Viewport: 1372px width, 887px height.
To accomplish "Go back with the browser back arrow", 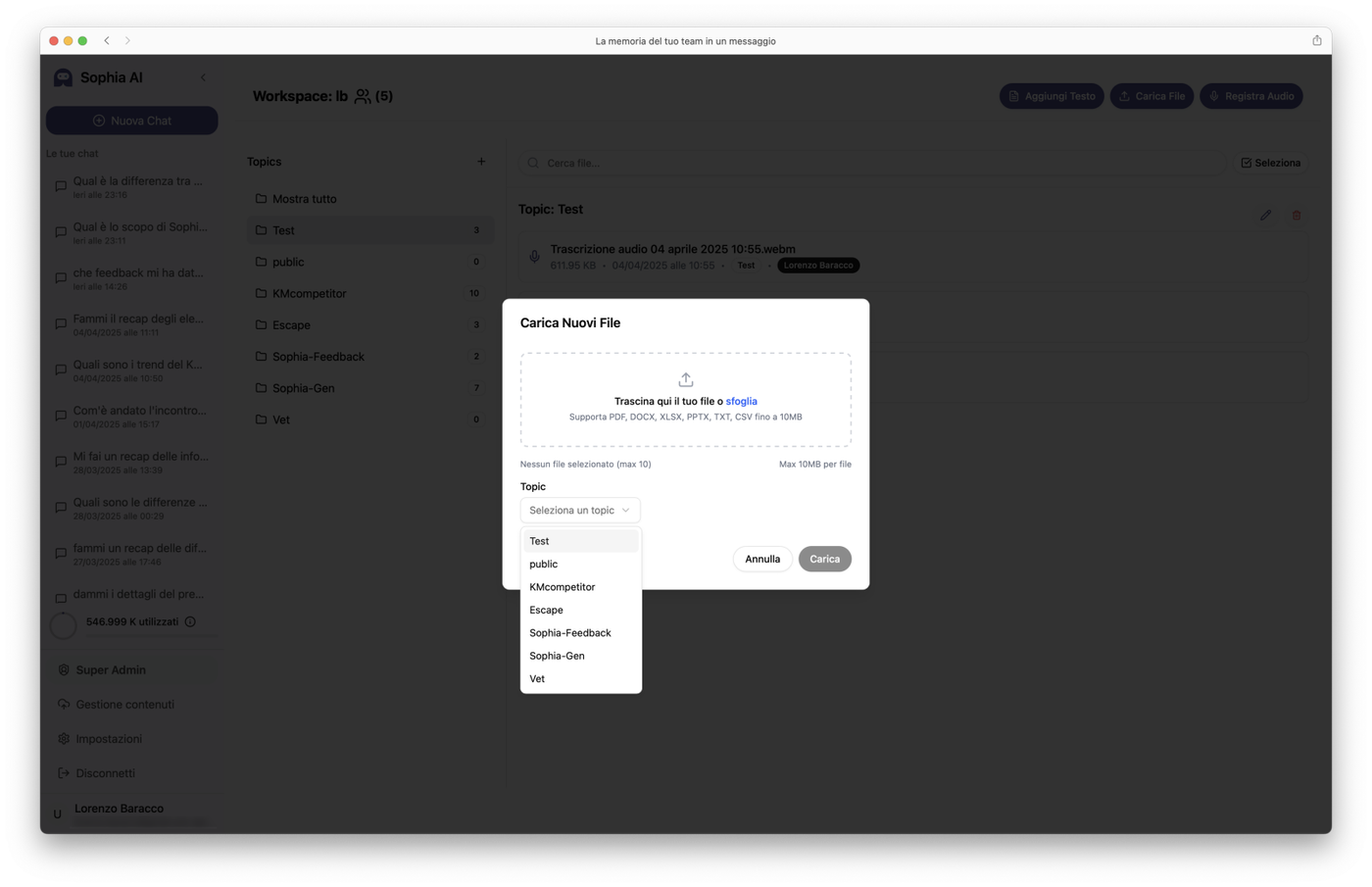I will (x=107, y=41).
